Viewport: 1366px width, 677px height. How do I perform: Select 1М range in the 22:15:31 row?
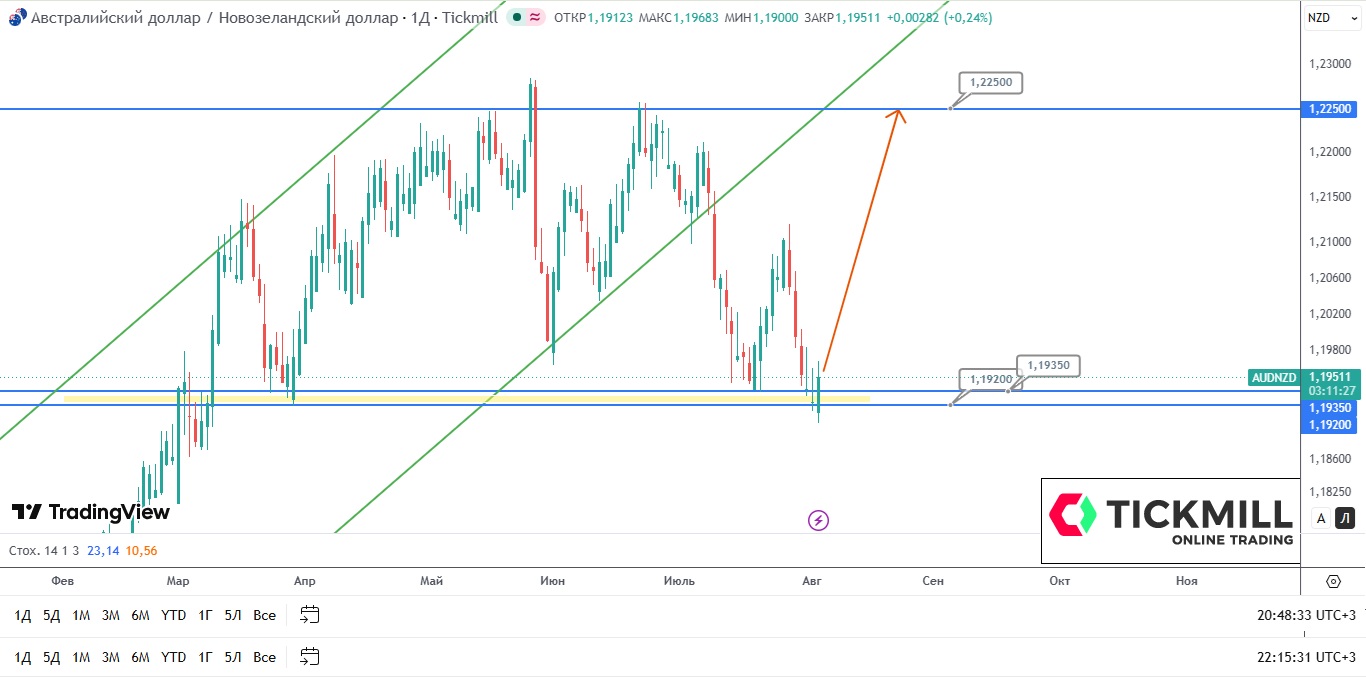[x=81, y=657]
